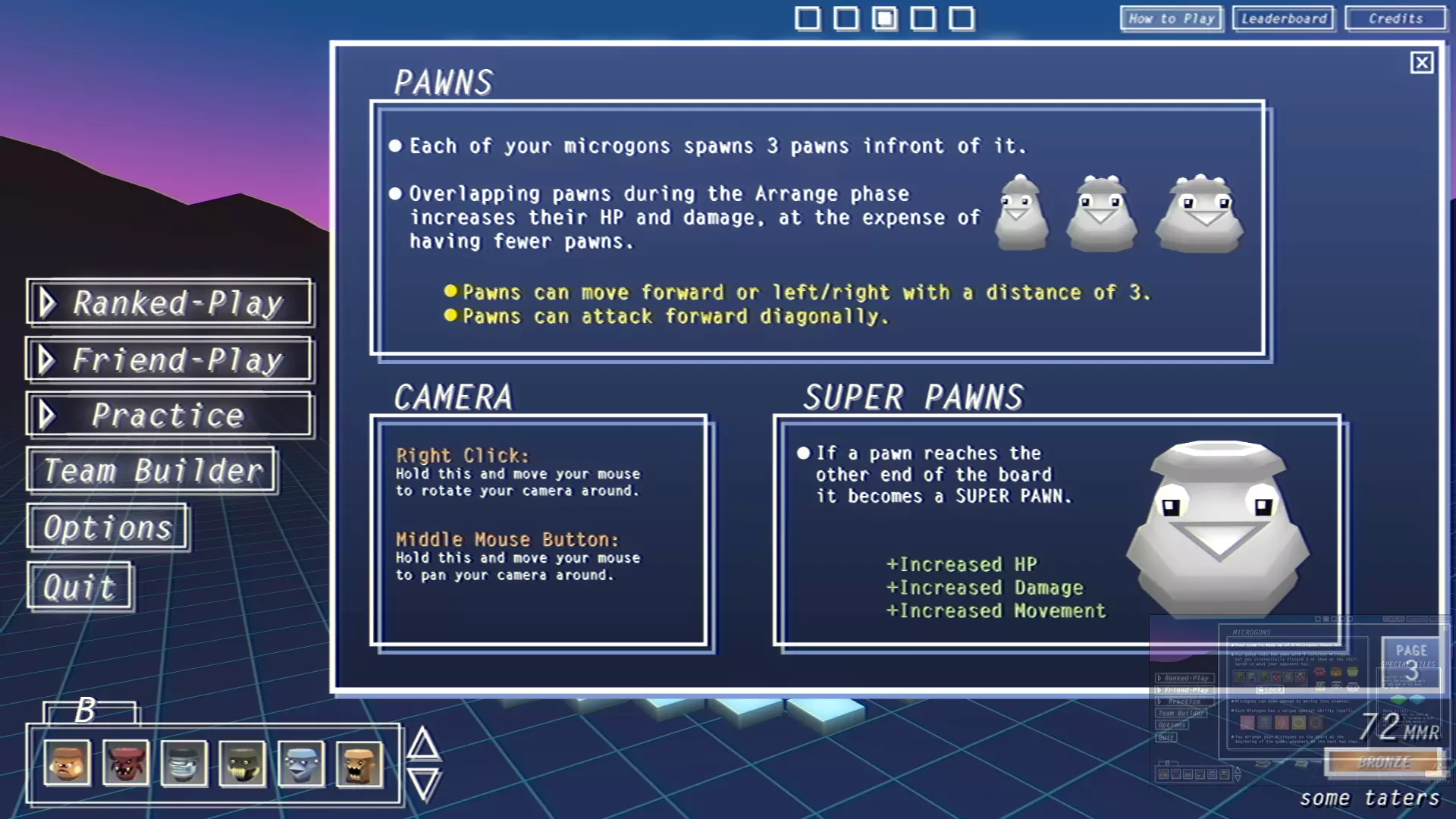This screenshot has height=819, width=1456.
Task: Expand the Practice menu arrow
Action: click(x=47, y=415)
